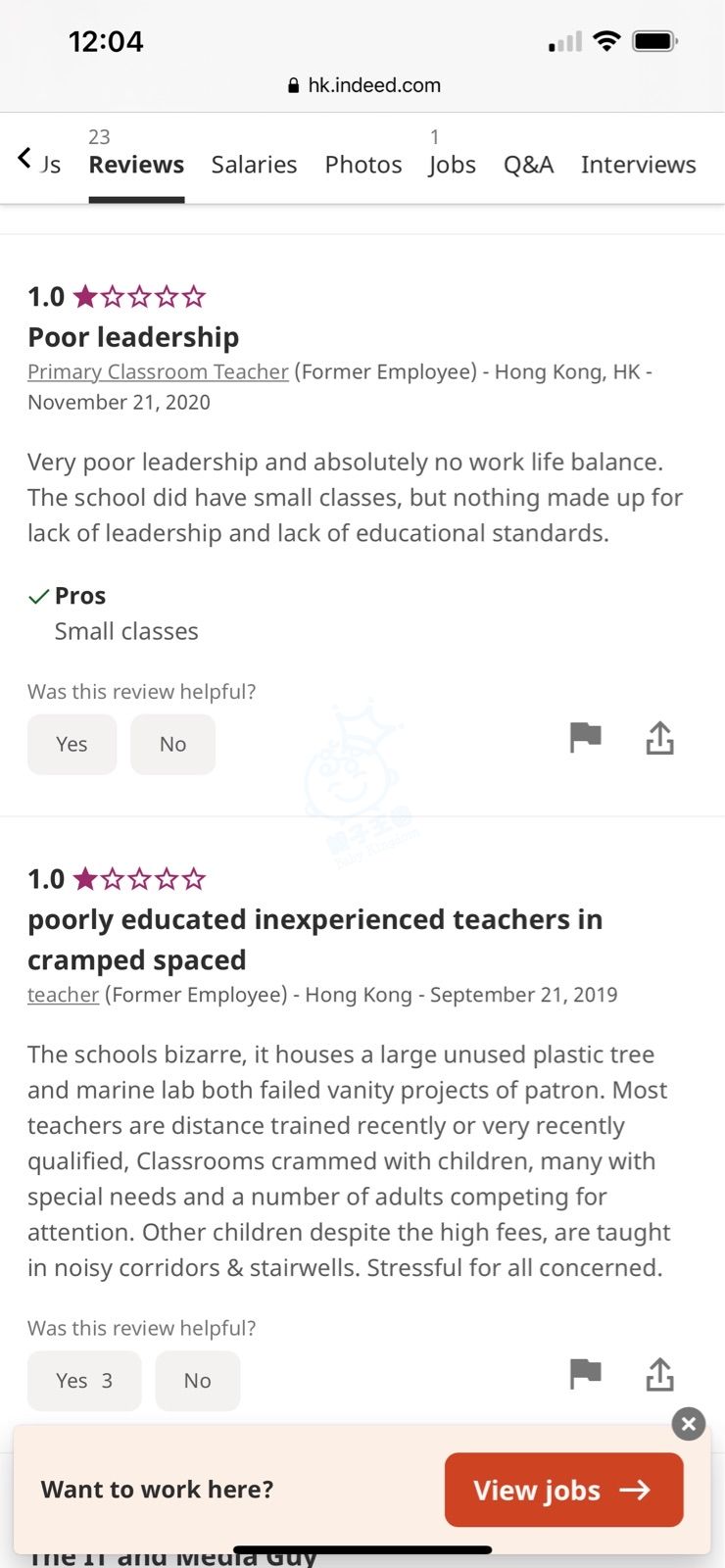725x1568 pixels.
Task: Dismiss the Want to work here banner
Action: 689,1423
